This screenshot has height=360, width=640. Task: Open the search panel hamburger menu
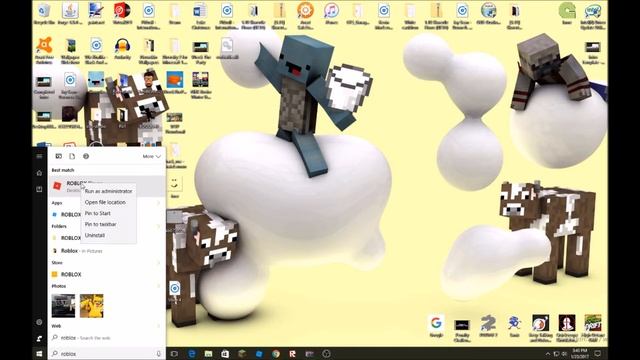click(x=39, y=156)
